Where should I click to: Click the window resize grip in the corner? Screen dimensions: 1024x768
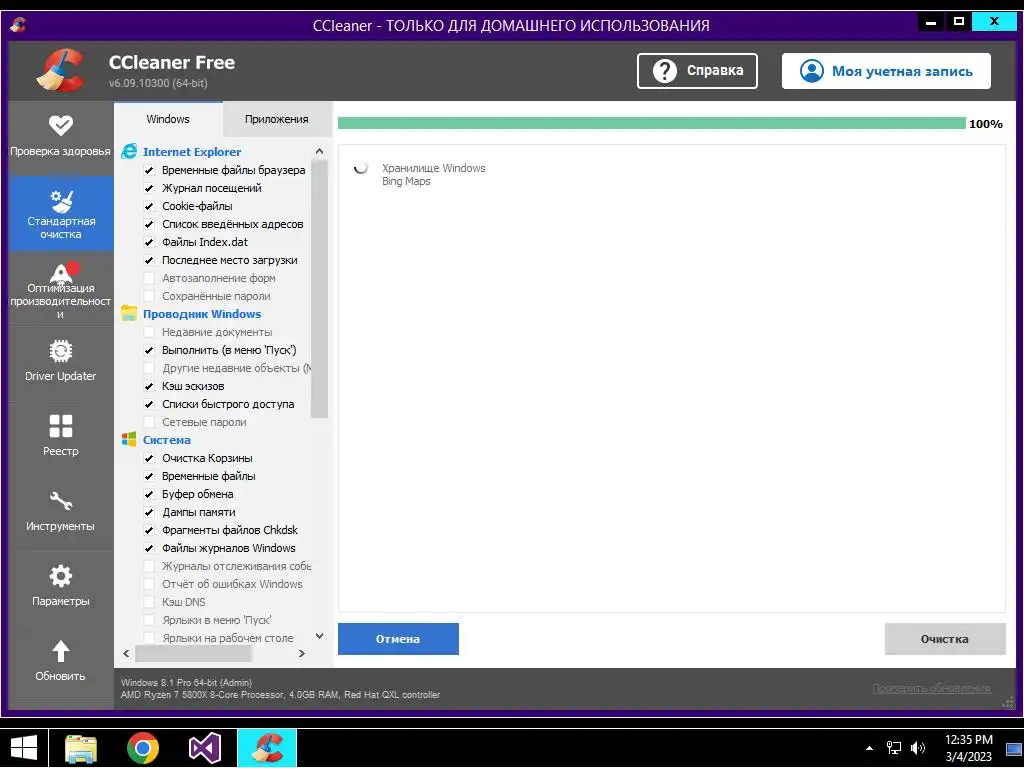click(x=1008, y=702)
